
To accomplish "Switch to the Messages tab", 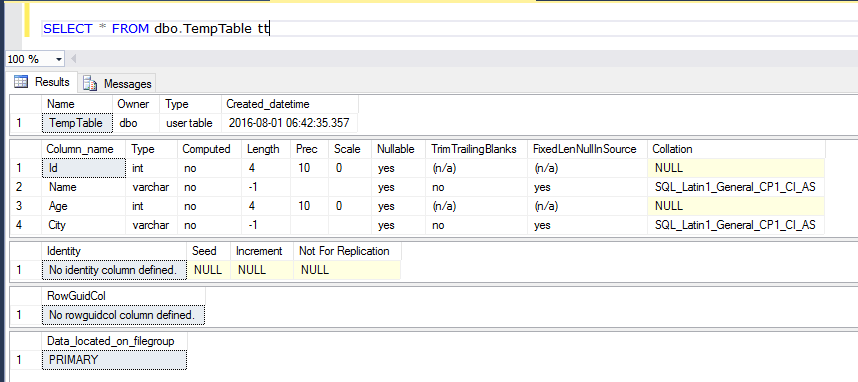I will 117,83.
